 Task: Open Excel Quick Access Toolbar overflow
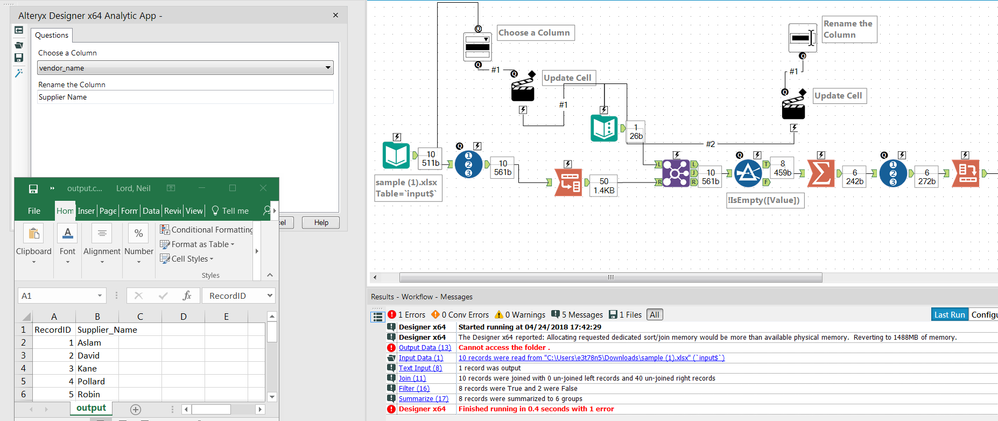[52, 189]
